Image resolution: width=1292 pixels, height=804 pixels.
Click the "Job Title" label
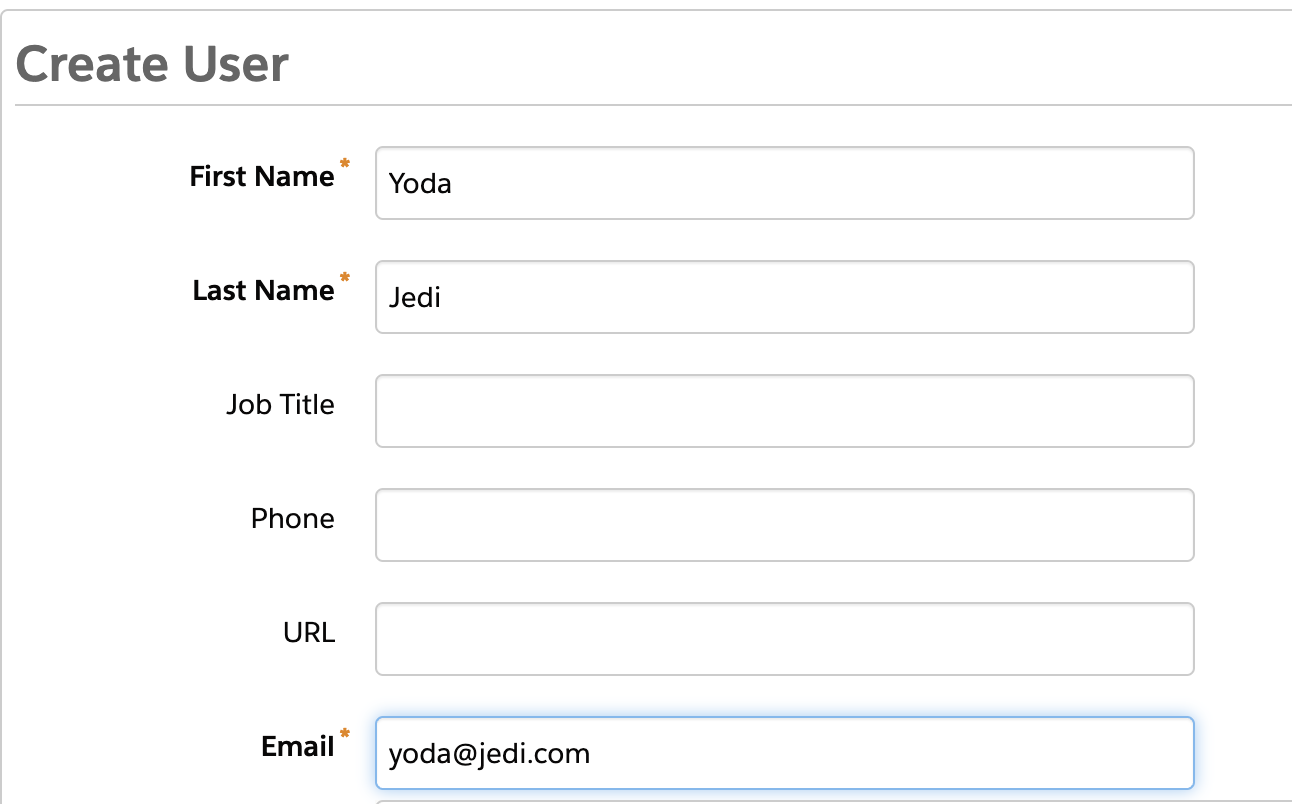pyautogui.click(x=280, y=405)
